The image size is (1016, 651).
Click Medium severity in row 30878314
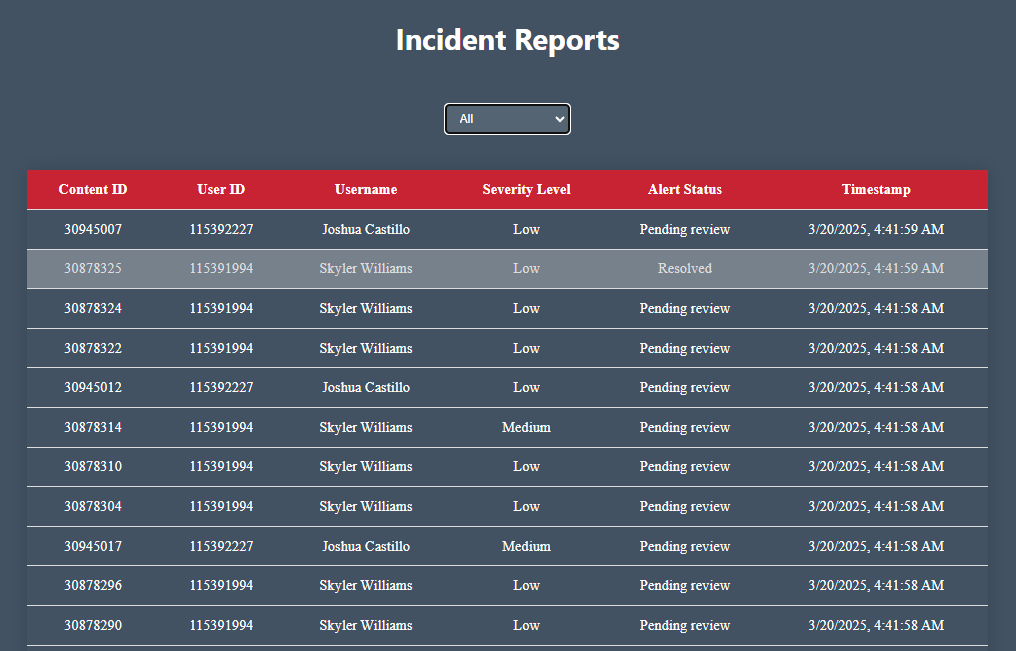click(x=526, y=428)
